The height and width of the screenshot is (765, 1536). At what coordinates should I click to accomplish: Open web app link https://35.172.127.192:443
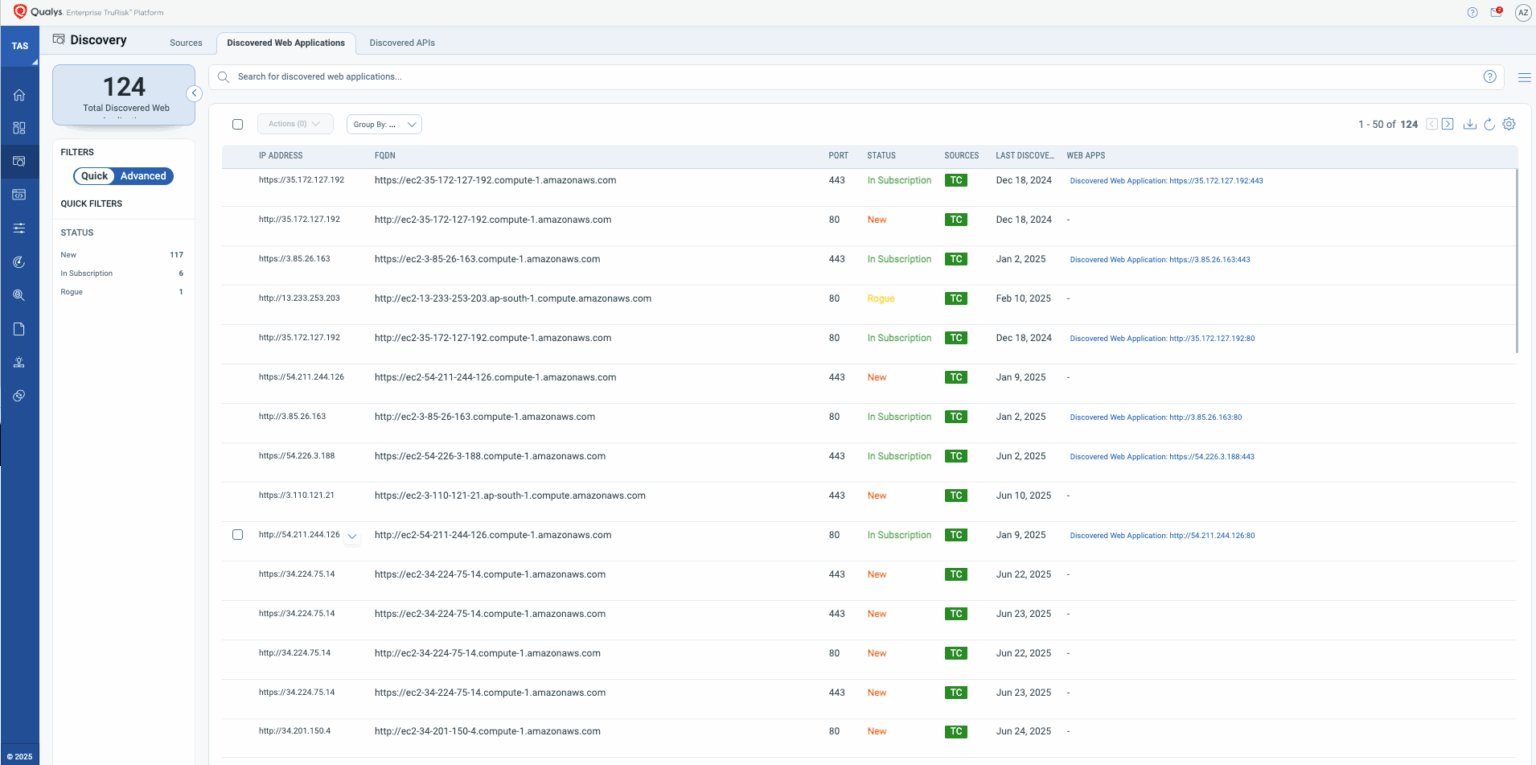tap(1167, 181)
